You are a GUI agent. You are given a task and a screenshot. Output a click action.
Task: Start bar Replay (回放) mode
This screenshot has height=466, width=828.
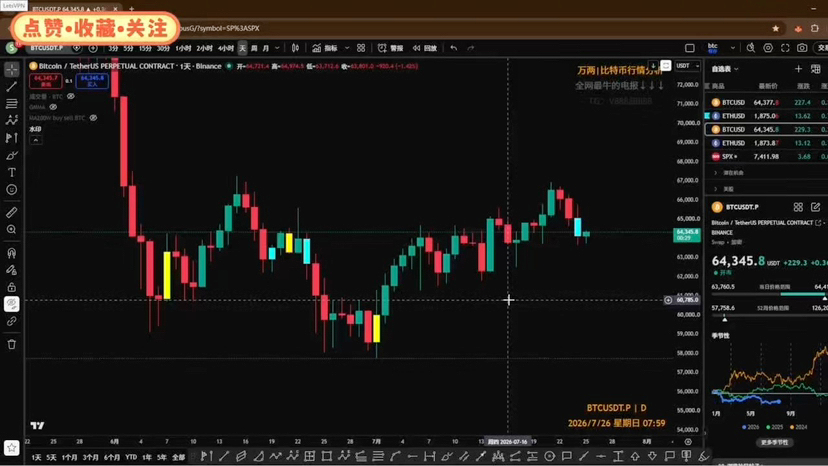[x=425, y=48]
